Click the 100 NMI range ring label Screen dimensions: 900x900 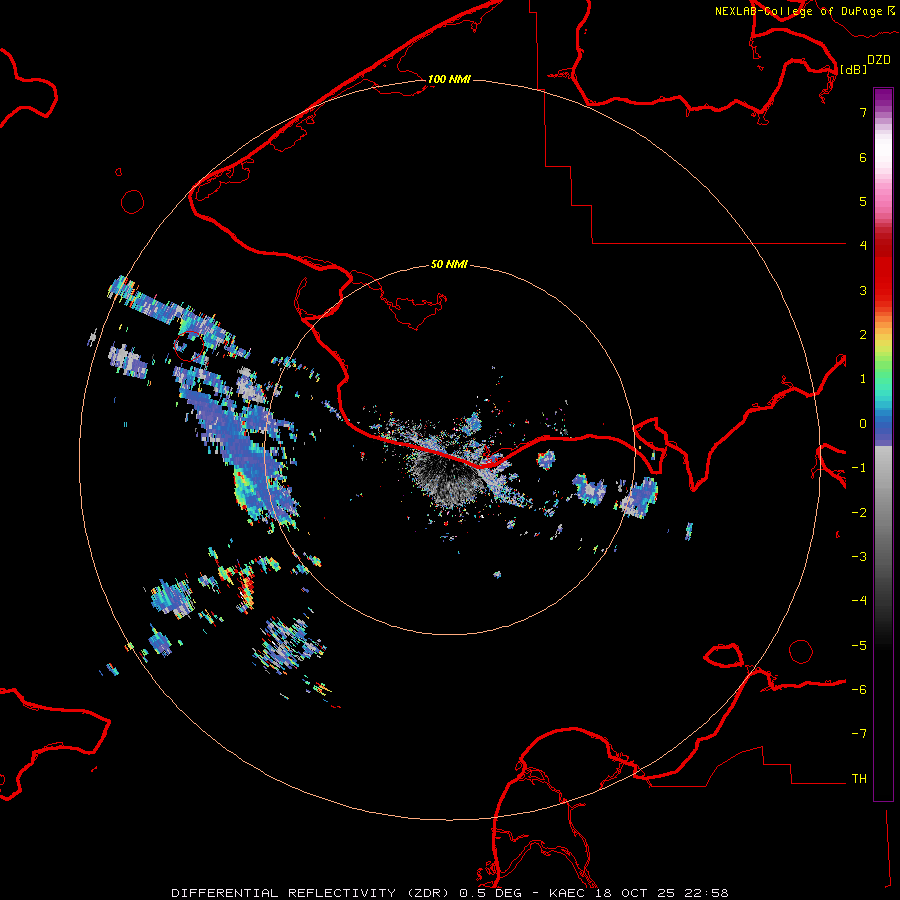tap(449, 79)
